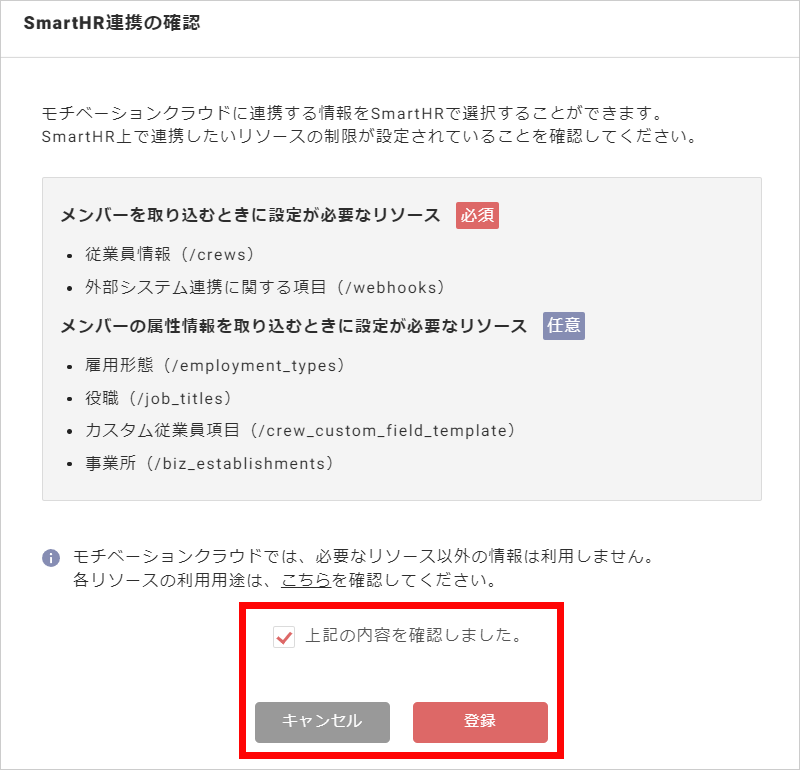The width and height of the screenshot is (800, 770).
Task: Click the blue info icon beside the note
Action: click(x=51, y=557)
